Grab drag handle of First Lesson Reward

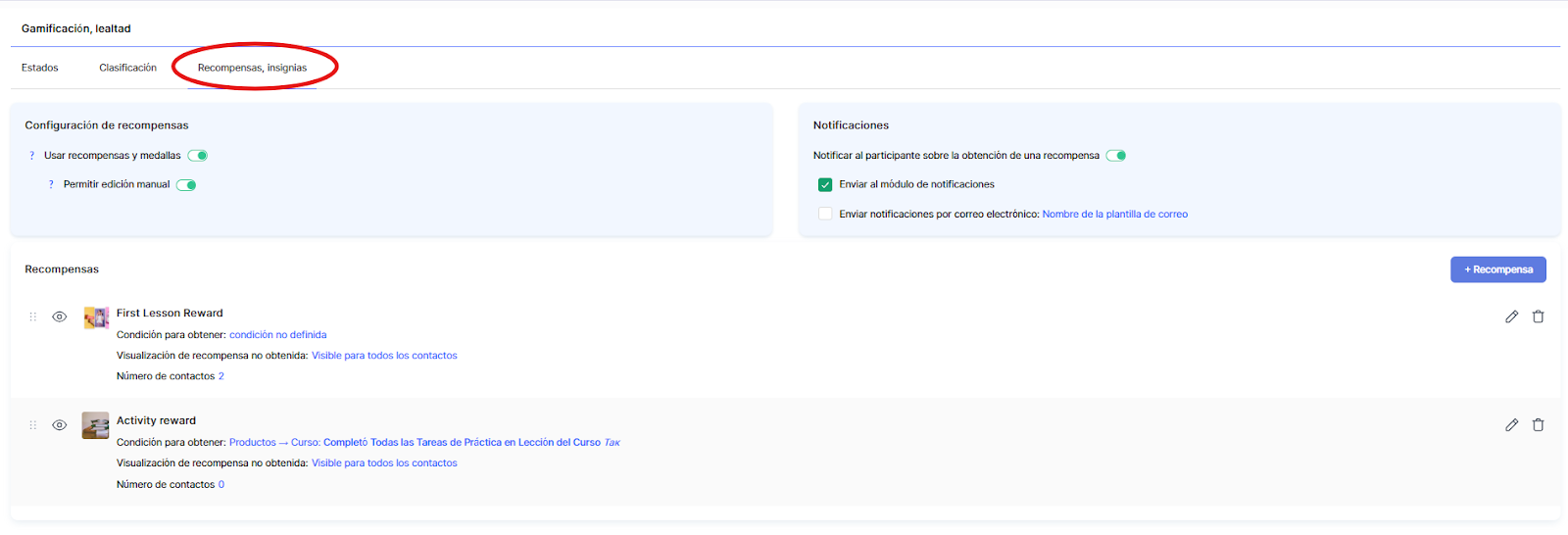click(x=32, y=316)
